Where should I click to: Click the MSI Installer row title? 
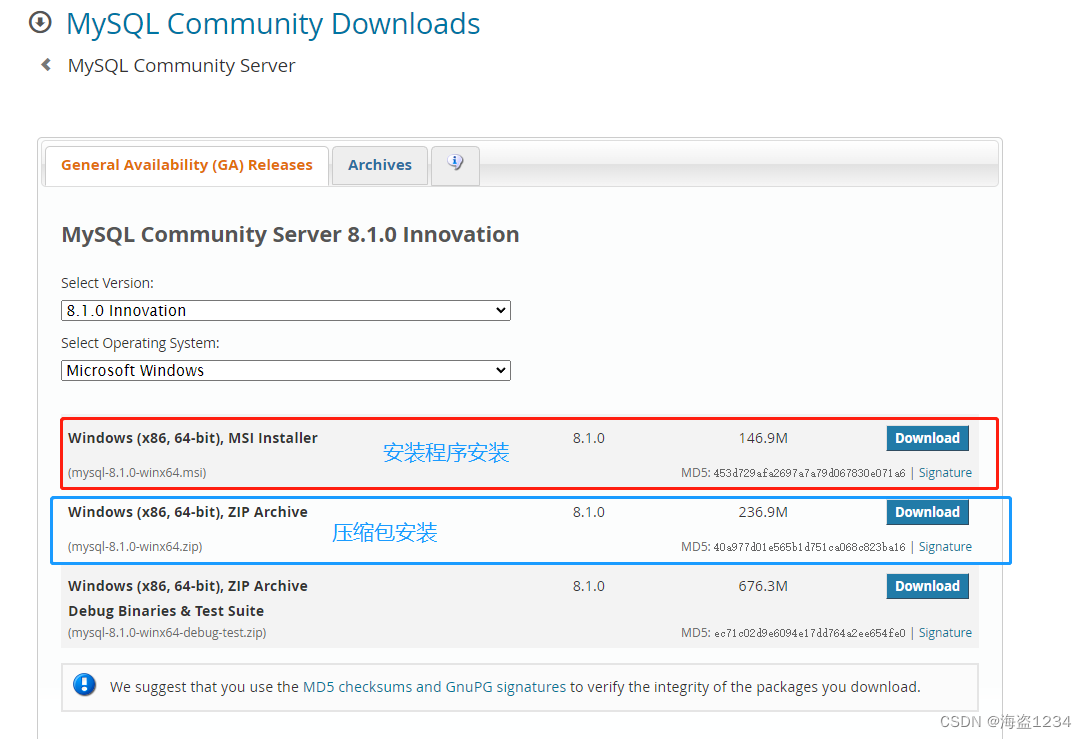coord(193,438)
